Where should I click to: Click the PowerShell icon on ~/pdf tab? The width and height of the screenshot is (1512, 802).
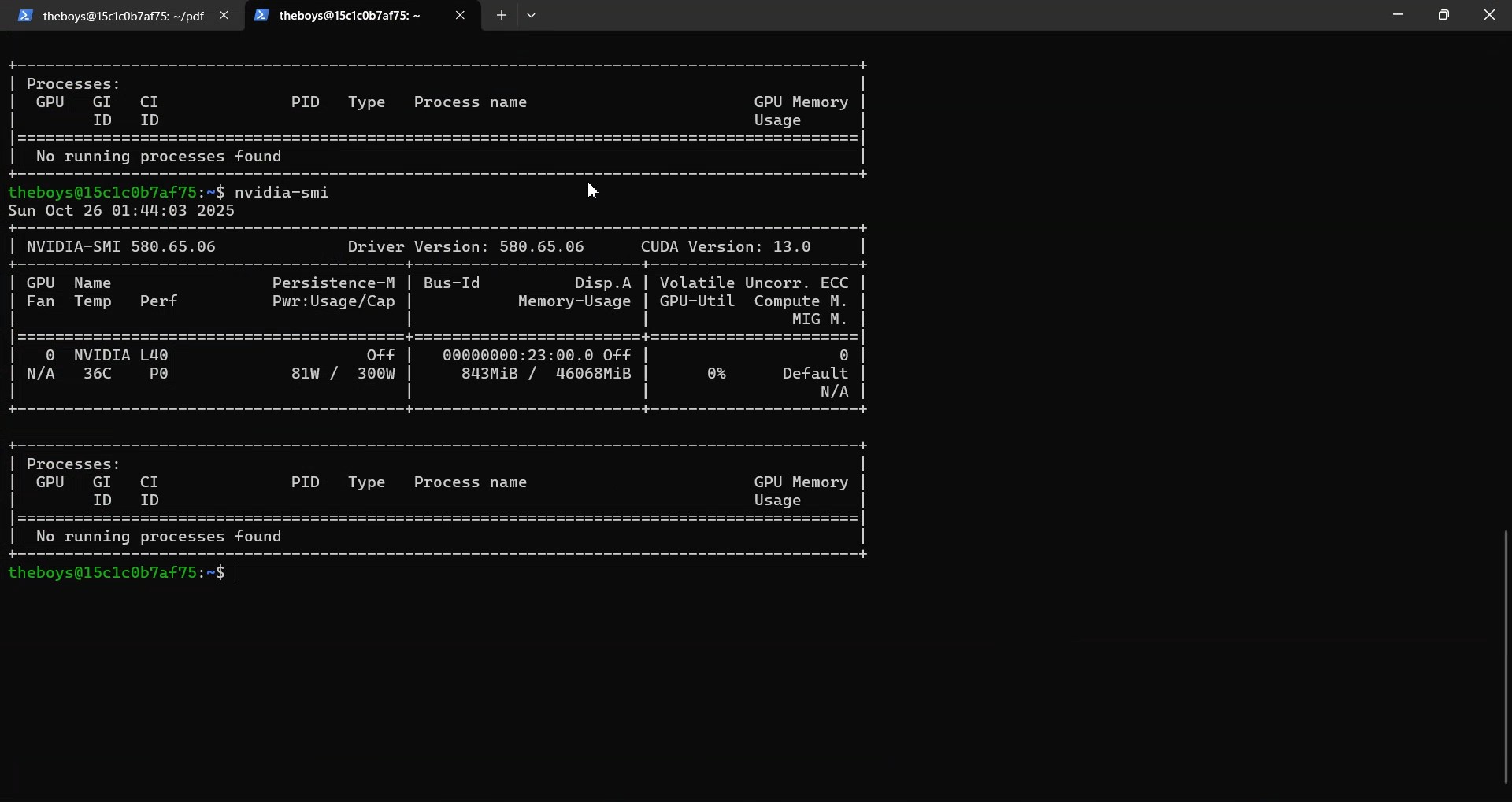25,16
